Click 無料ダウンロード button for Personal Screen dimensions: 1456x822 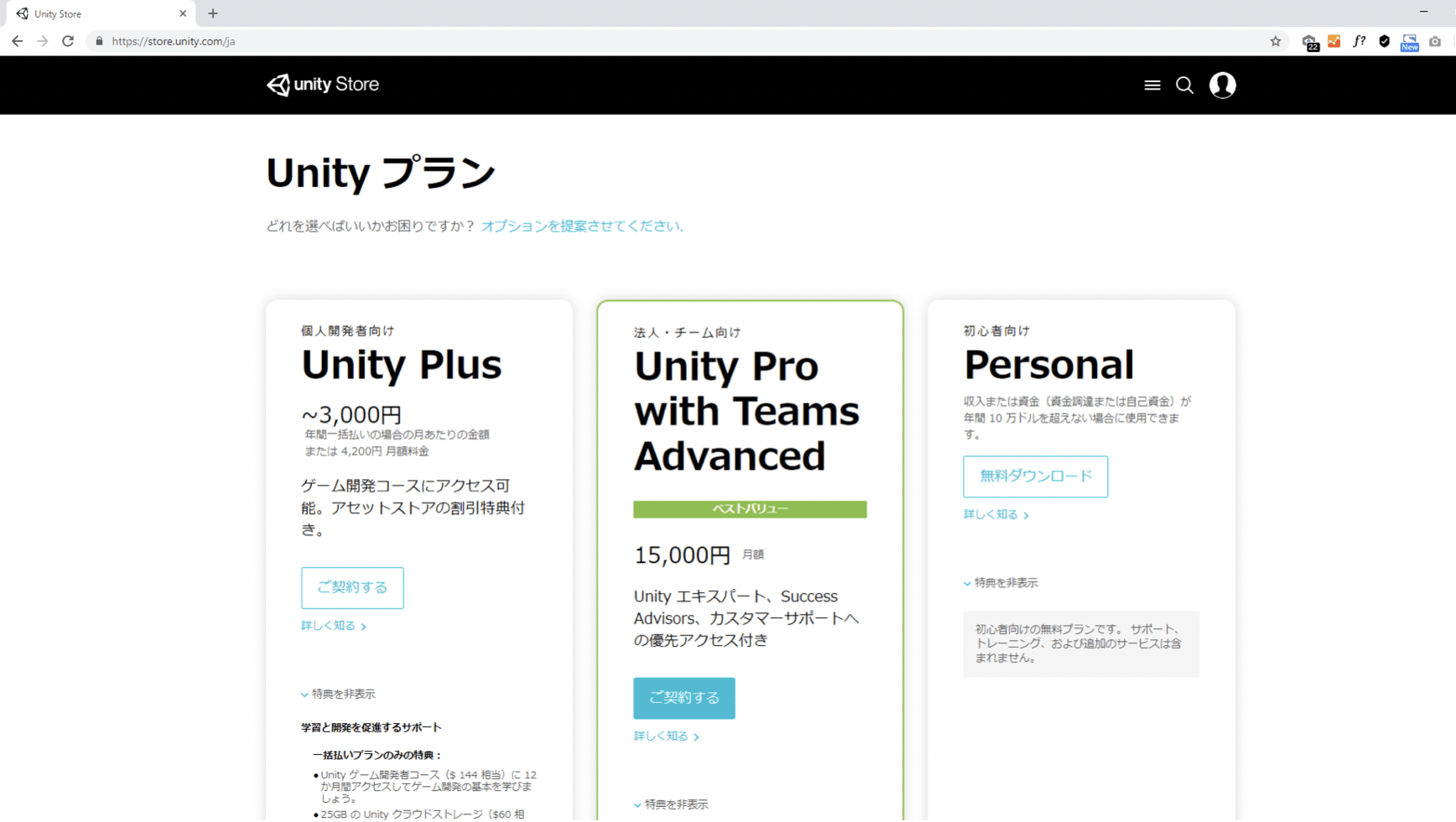[1035, 476]
